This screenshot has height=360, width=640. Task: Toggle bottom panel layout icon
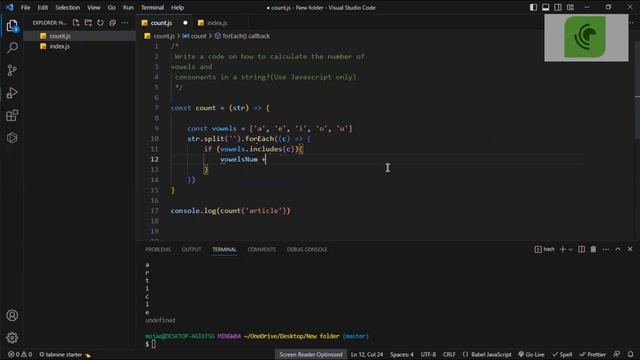click(x=545, y=7)
